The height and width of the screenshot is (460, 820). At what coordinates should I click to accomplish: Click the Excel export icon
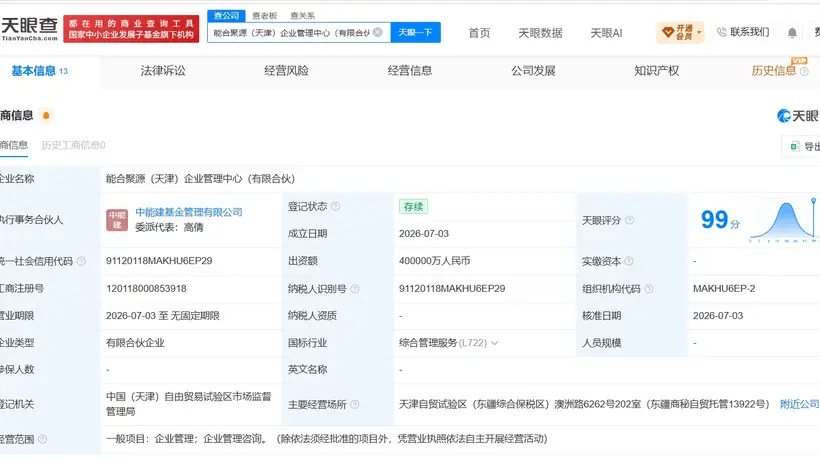[795, 147]
